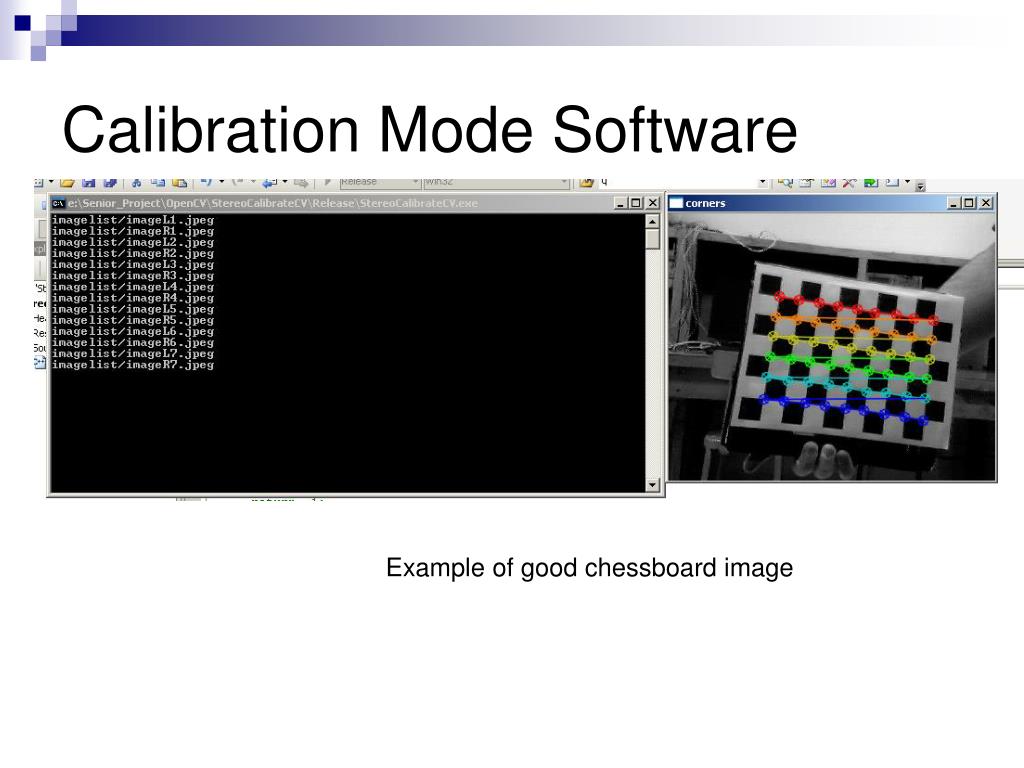Maximize the corners window
1024x768 pixels.
[x=969, y=203]
